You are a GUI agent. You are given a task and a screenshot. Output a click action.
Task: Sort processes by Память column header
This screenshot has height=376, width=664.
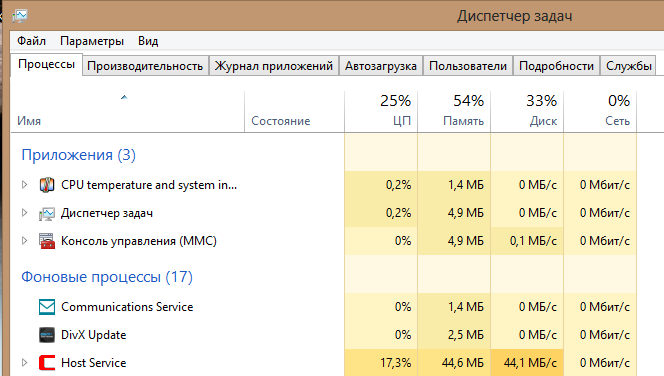[x=454, y=111]
